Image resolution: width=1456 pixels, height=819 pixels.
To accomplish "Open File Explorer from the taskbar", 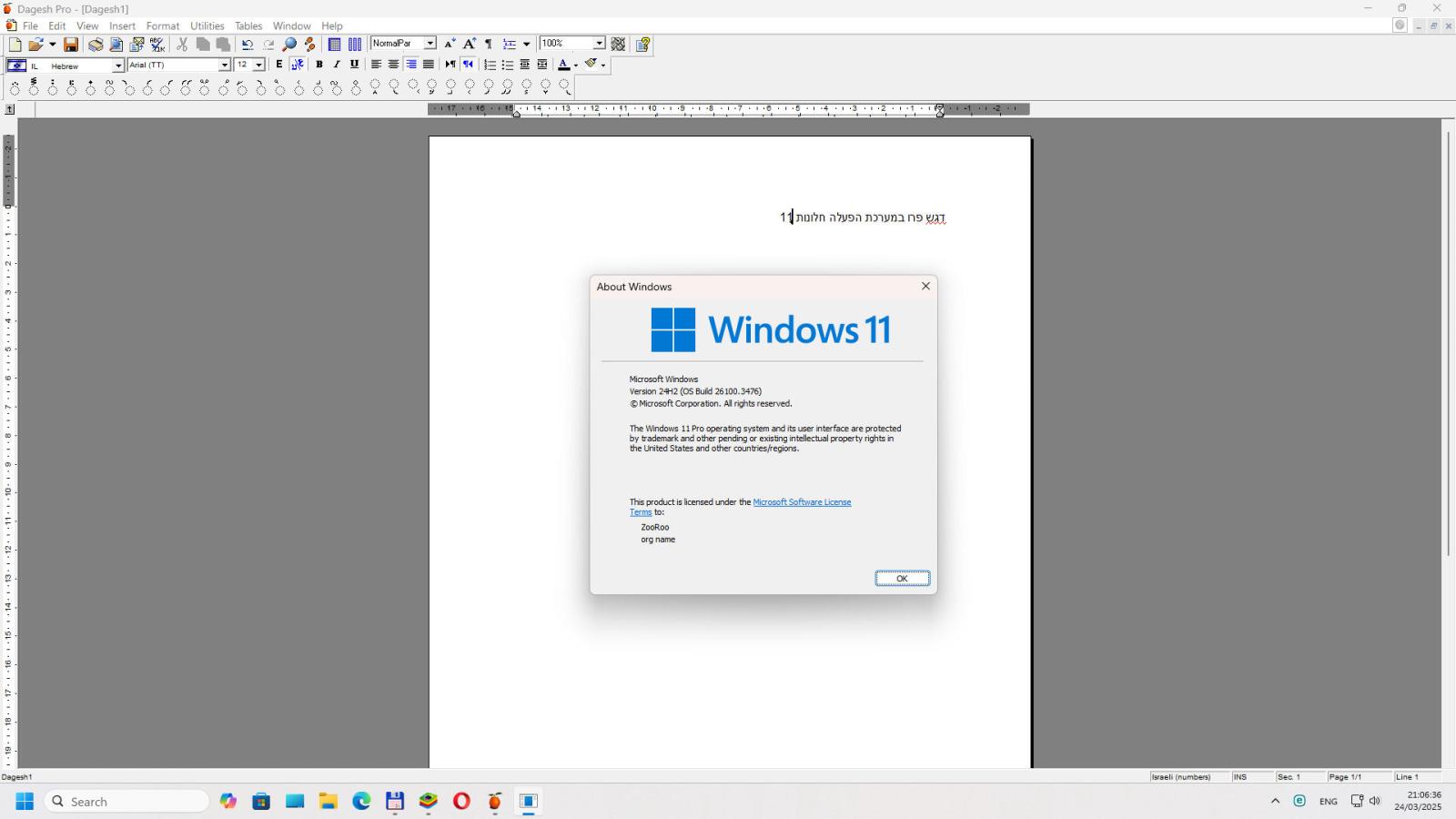I will tap(328, 802).
